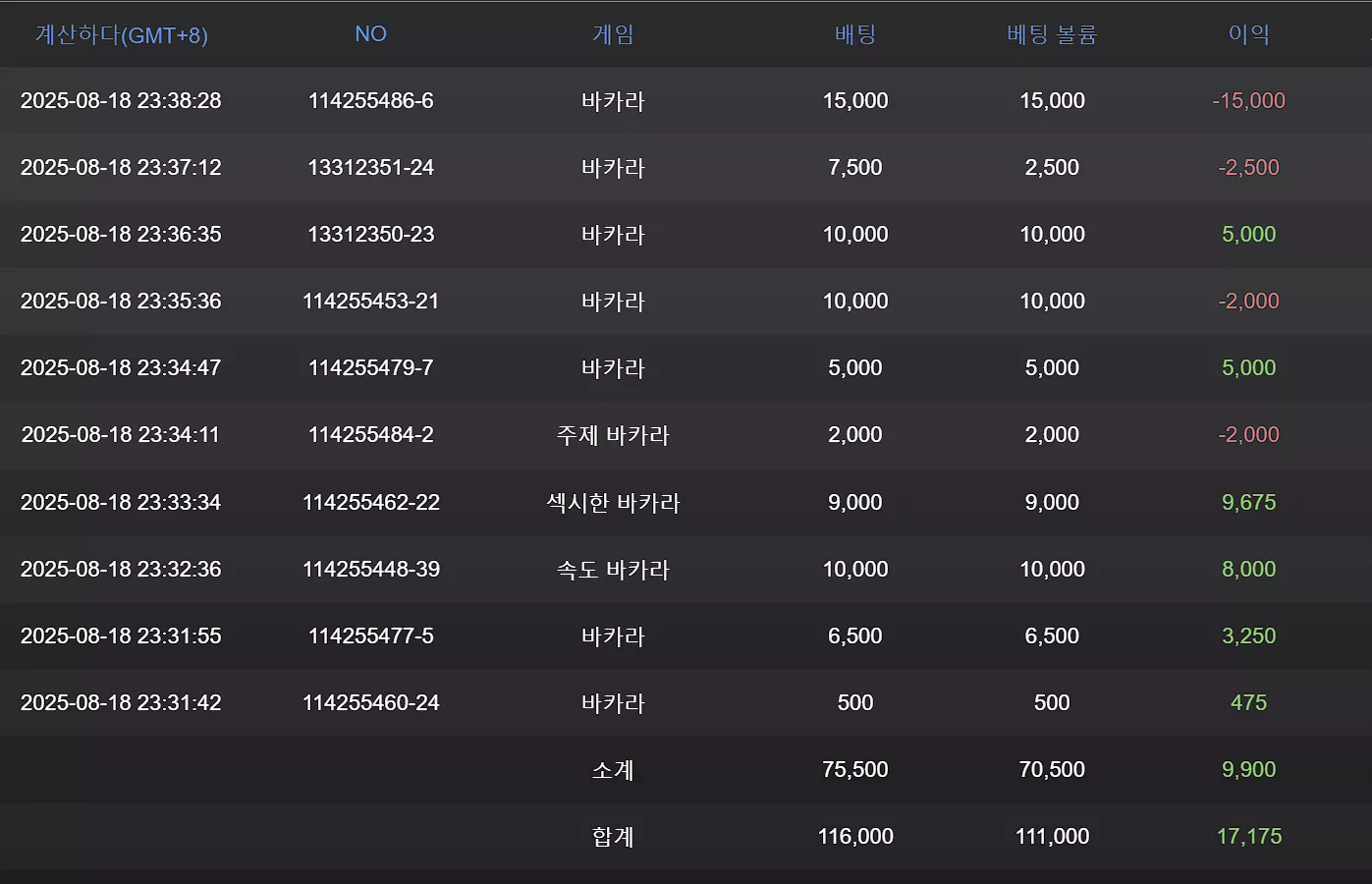Click the 이익 column header

coord(1248,35)
